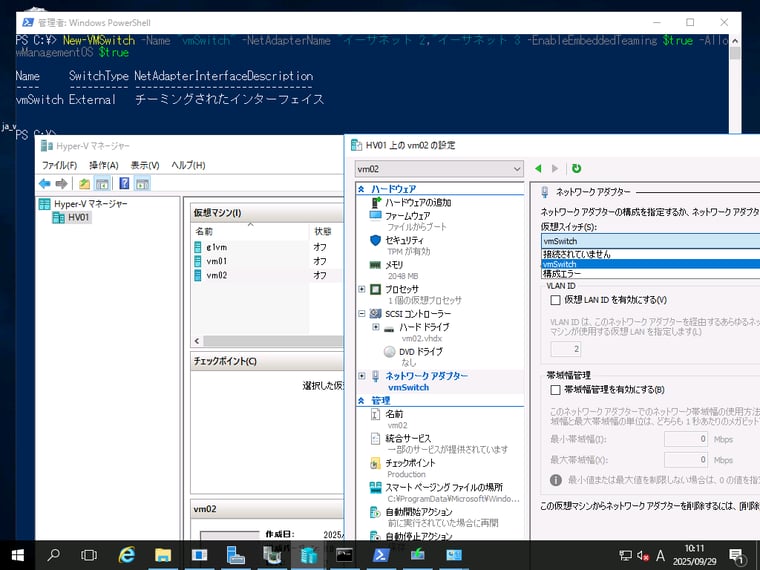Open File Explorer from taskbar
Viewport: 760px width, 570px height.
pos(162,555)
